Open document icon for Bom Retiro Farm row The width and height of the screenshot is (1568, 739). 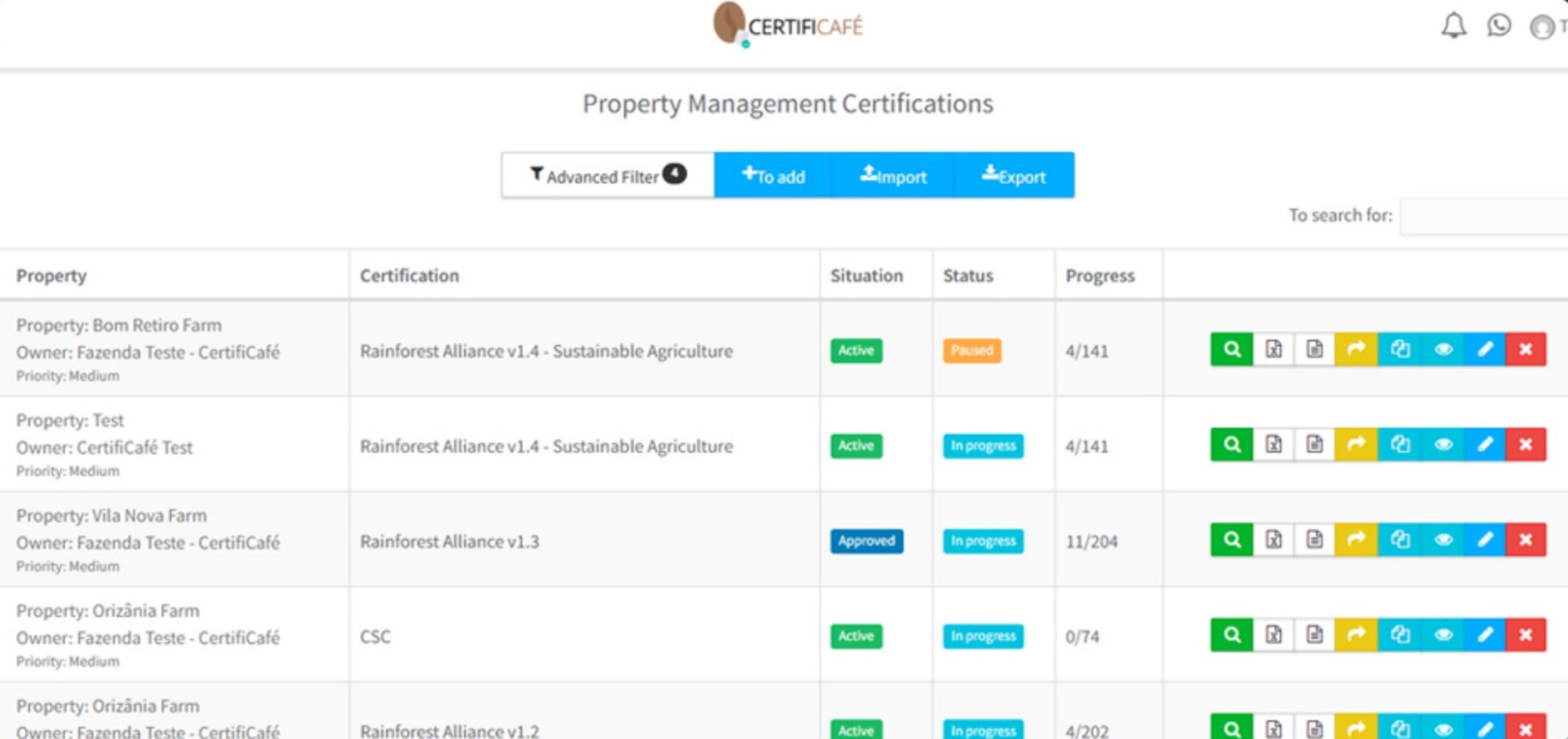(x=1315, y=350)
